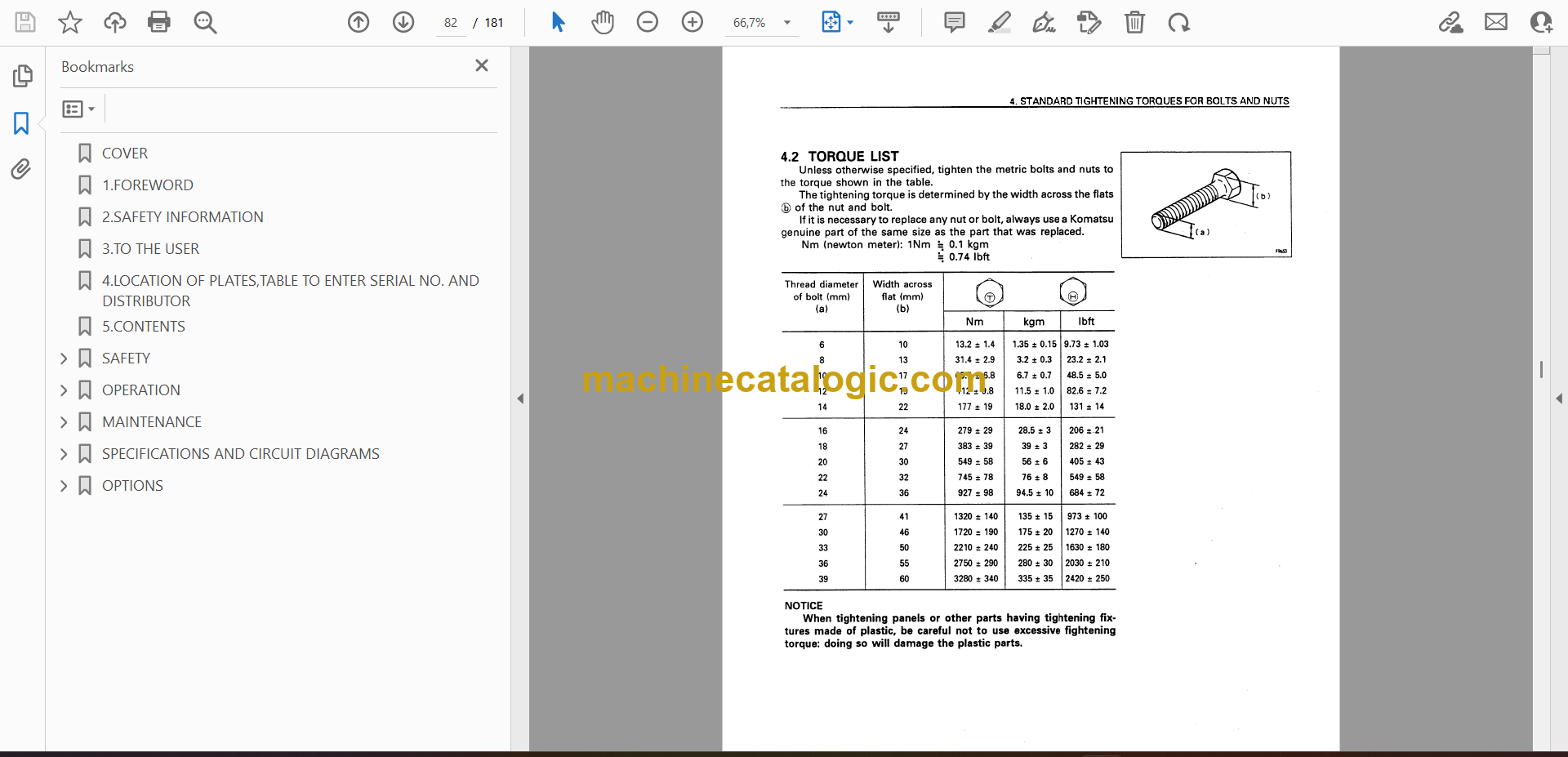Click the page number field showing 82

(x=451, y=23)
